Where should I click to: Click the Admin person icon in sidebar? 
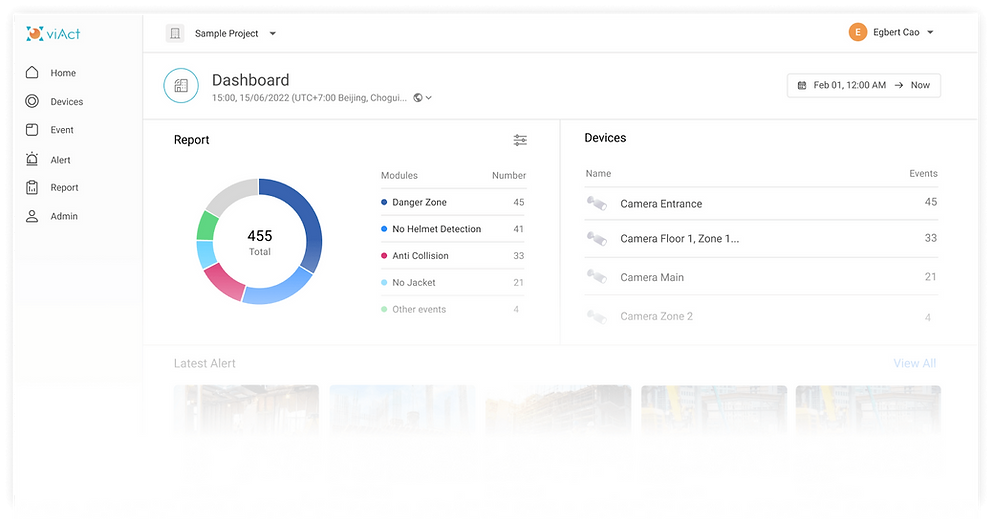pyautogui.click(x=32, y=216)
